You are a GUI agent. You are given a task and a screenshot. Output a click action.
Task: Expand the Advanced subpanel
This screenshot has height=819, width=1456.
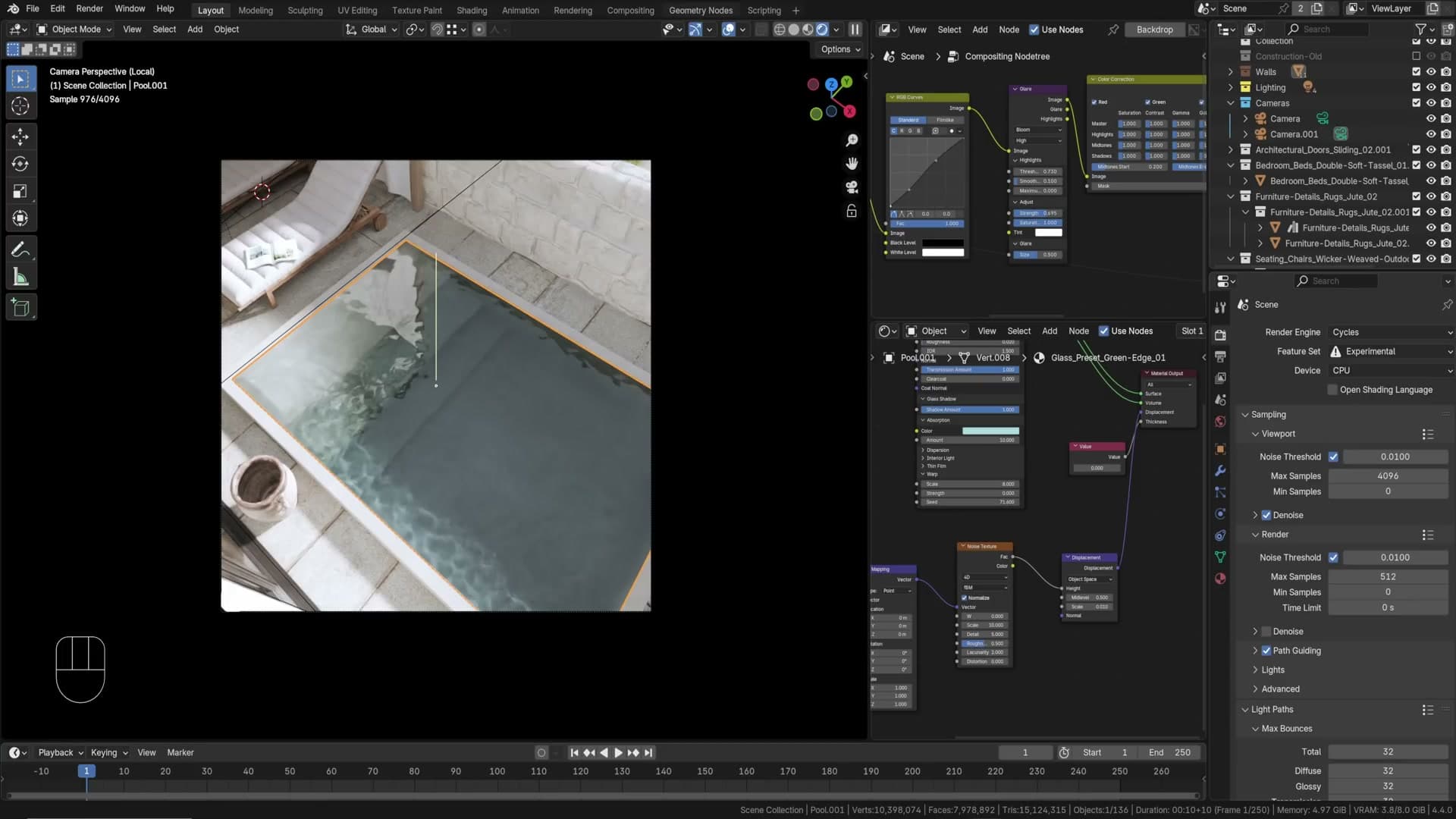[1279, 689]
